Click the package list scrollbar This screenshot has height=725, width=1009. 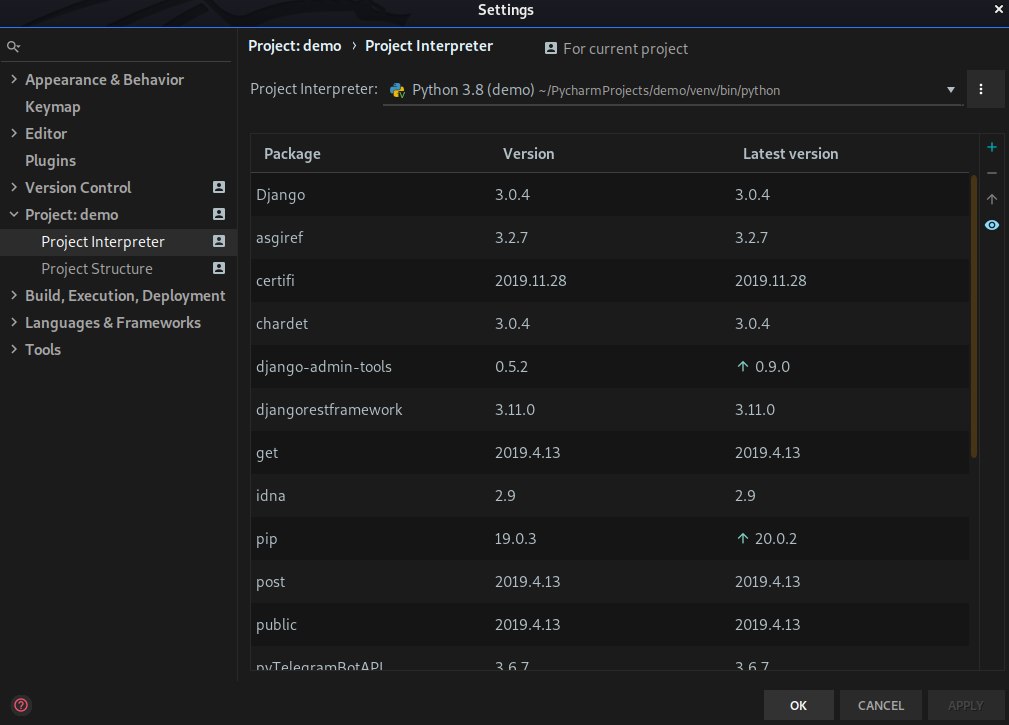coord(974,316)
